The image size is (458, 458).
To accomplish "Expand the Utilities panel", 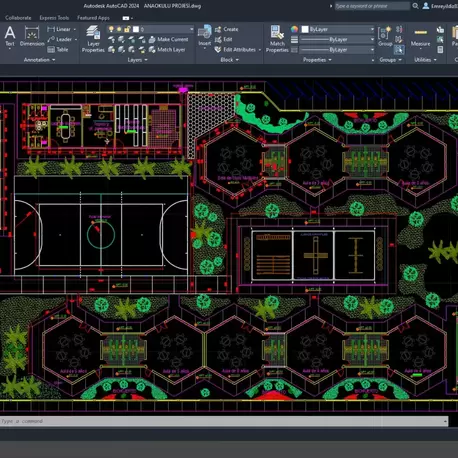I will click(x=425, y=60).
